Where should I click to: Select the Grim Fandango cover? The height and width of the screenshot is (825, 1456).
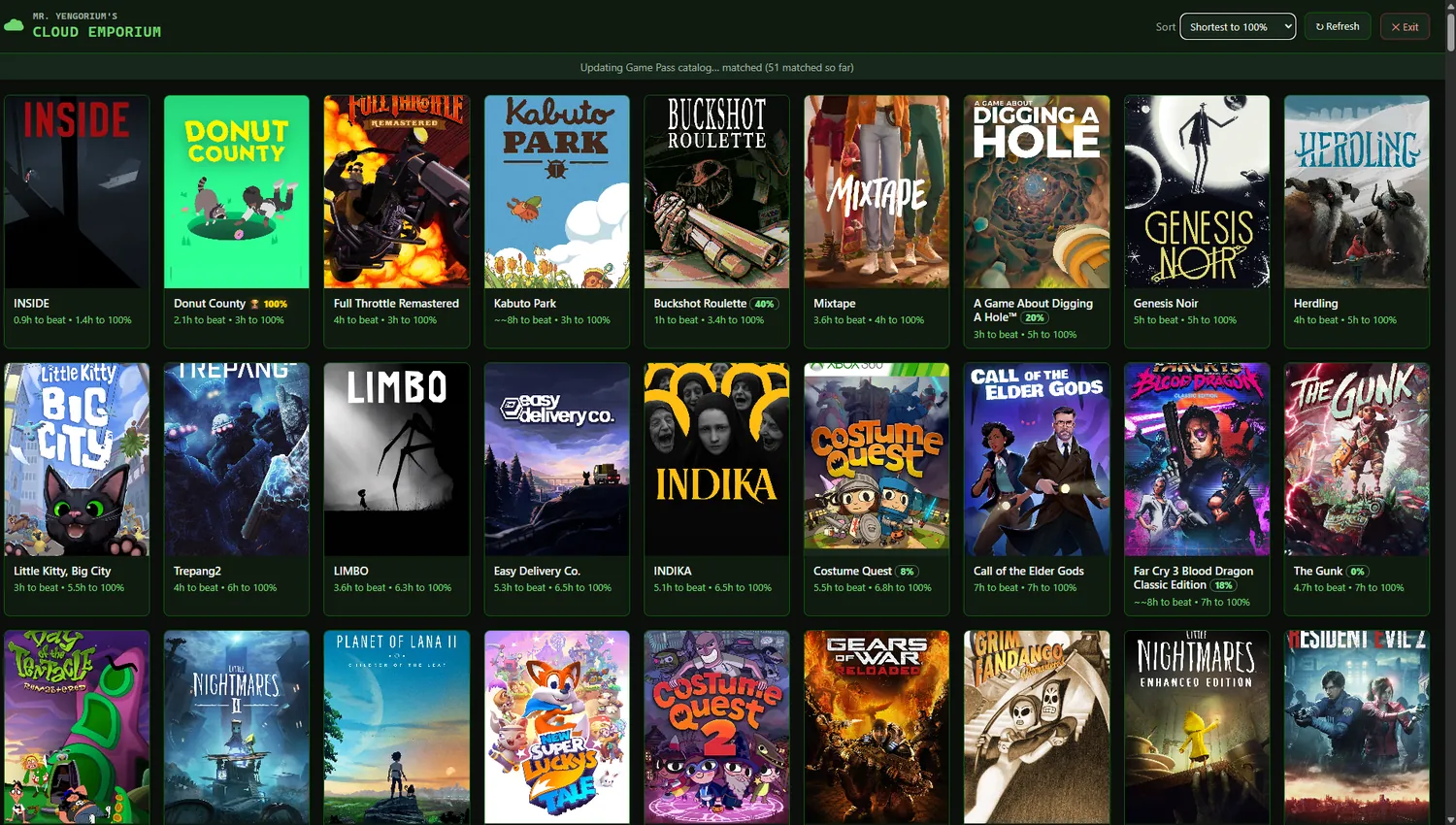[x=1037, y=727]
